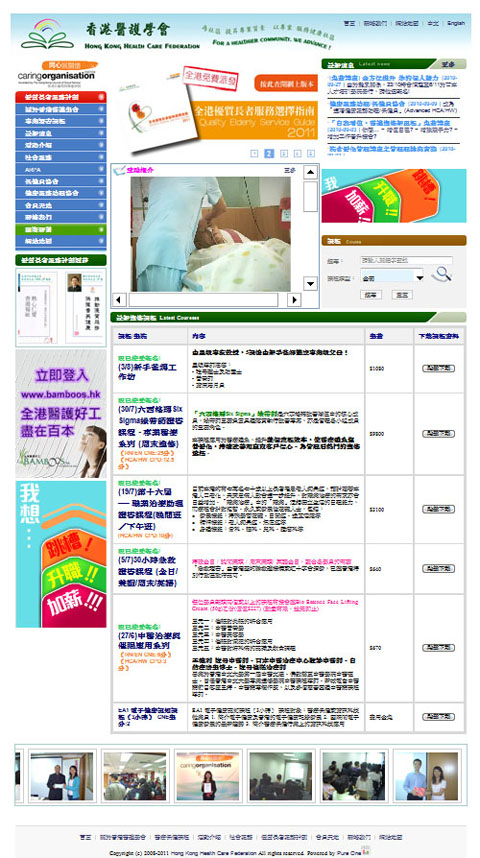Click the orange online version button on the banner
This screenshot has width=480, height=858.
point(286,83)
